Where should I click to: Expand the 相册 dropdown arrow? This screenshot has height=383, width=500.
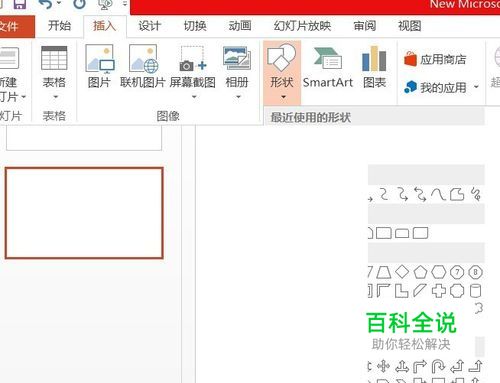pyautogui.click(x=238, y=97)
